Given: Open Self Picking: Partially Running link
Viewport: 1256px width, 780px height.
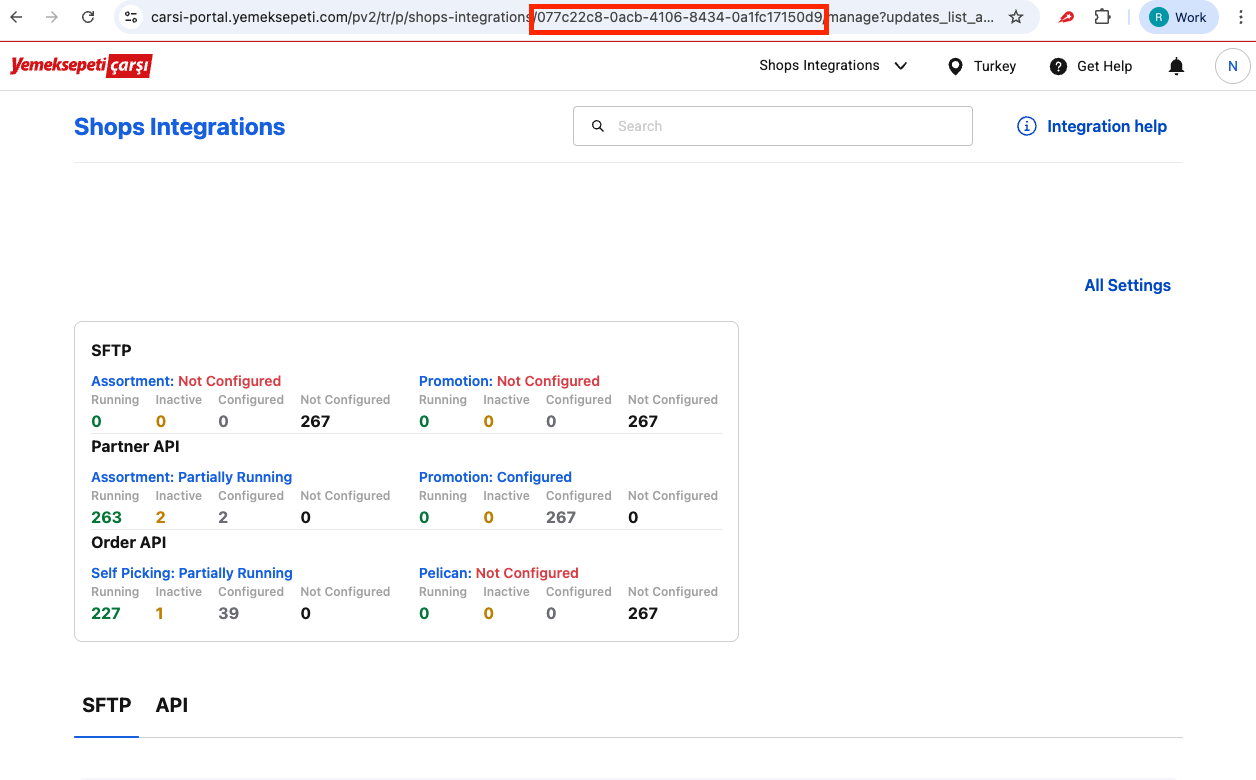Looking at the screenshot, I should click(191, 573).
